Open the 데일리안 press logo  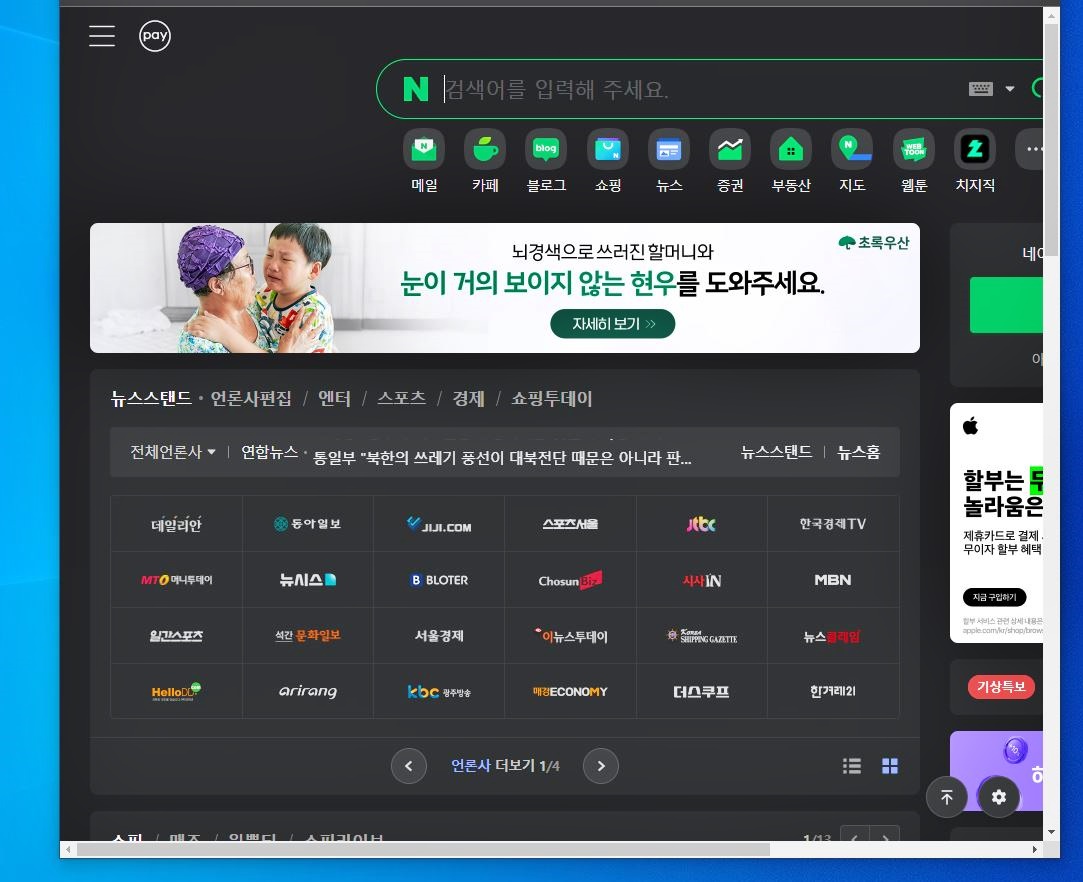pos(176,524)
